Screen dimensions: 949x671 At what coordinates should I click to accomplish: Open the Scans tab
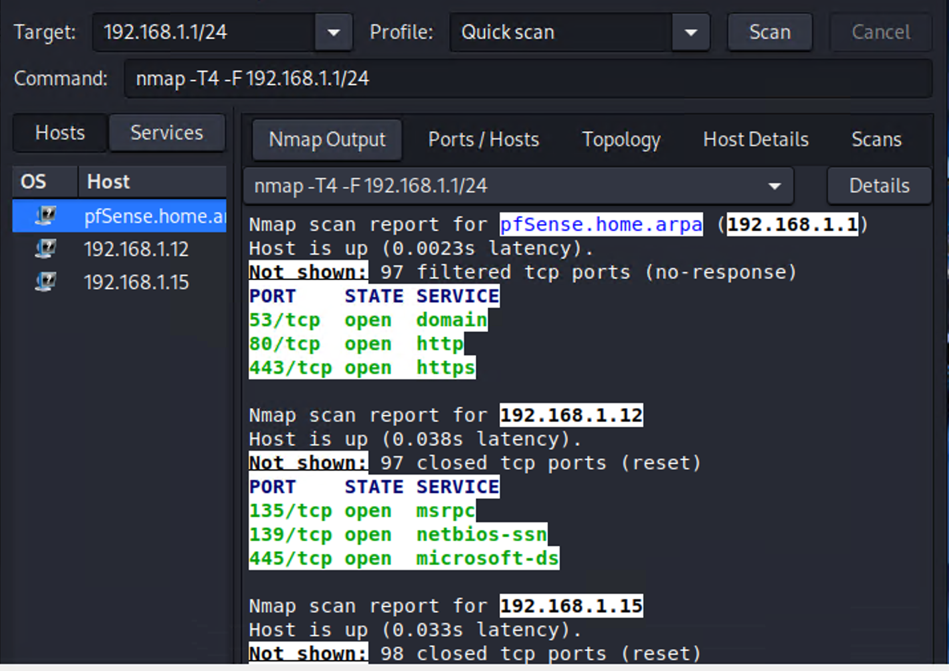(876, 140)
